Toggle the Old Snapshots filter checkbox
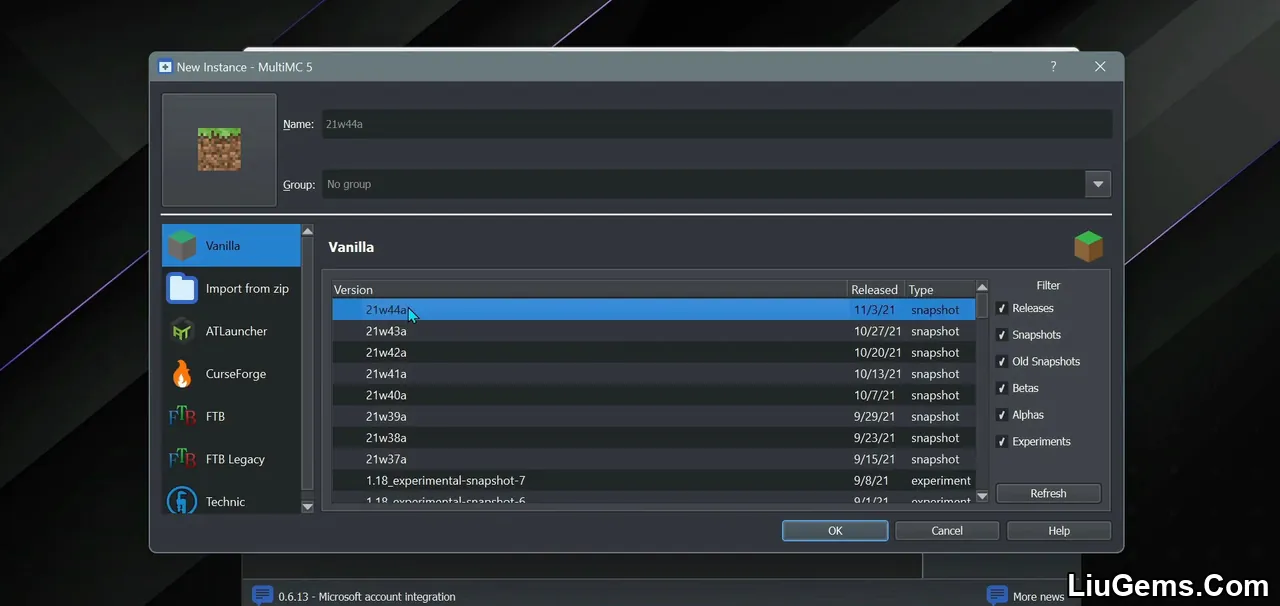Image resolution: width=1280 pixels, height=606 pixels. click(1002, 361)
